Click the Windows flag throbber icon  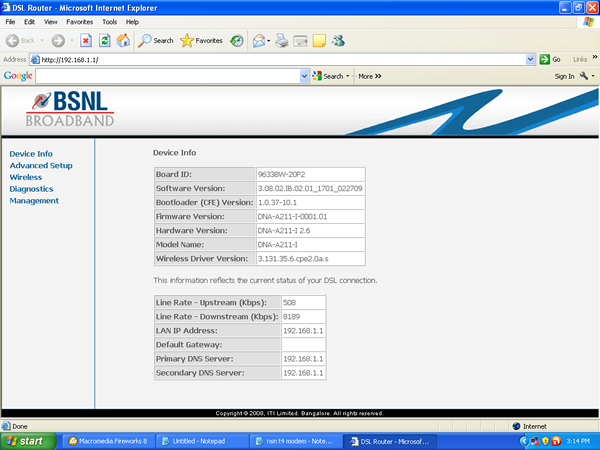pos(589,22)
